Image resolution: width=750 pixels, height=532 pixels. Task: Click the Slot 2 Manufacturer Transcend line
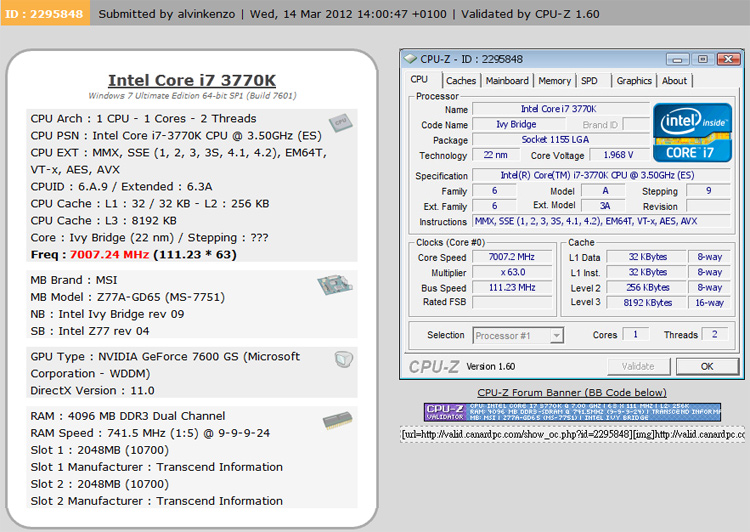[156, 501]
